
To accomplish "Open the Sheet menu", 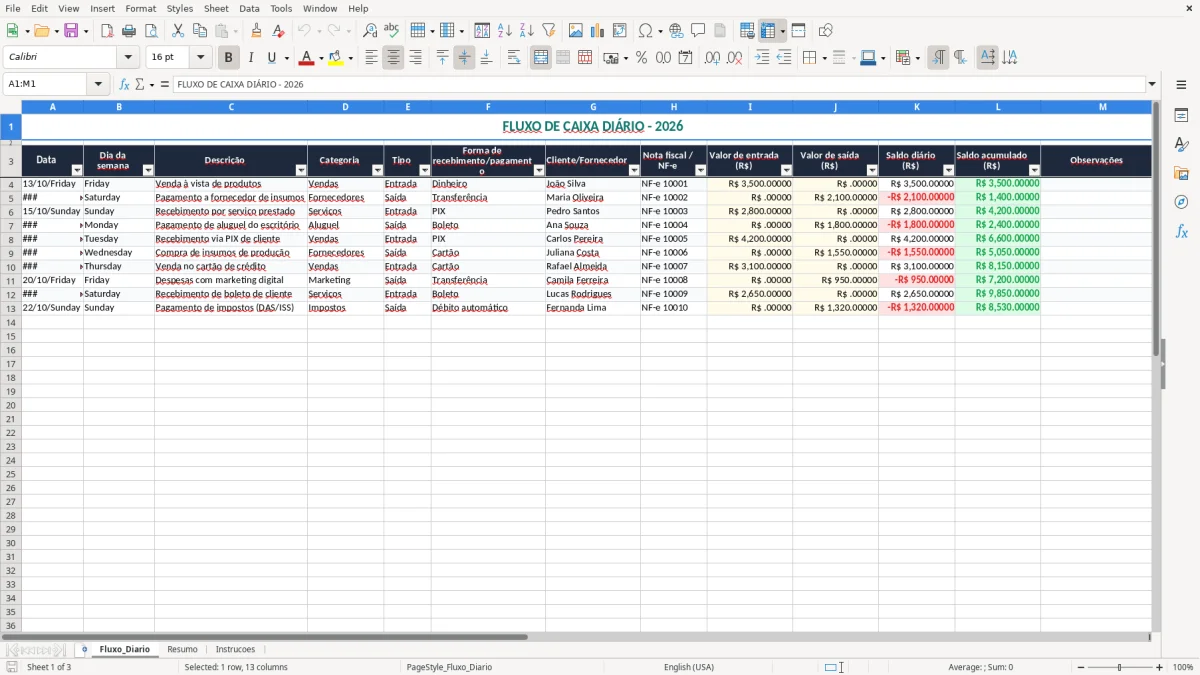I will point(216,8).
